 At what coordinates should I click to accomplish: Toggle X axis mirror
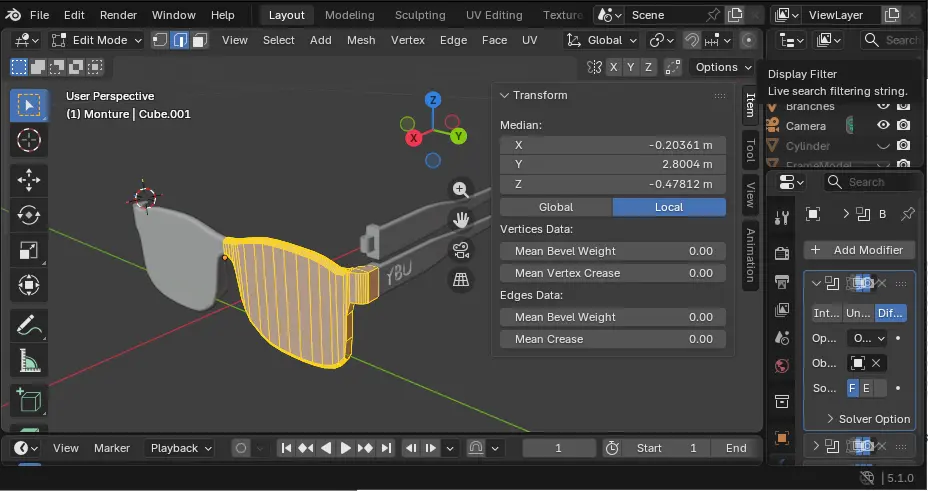pos(614,67)
